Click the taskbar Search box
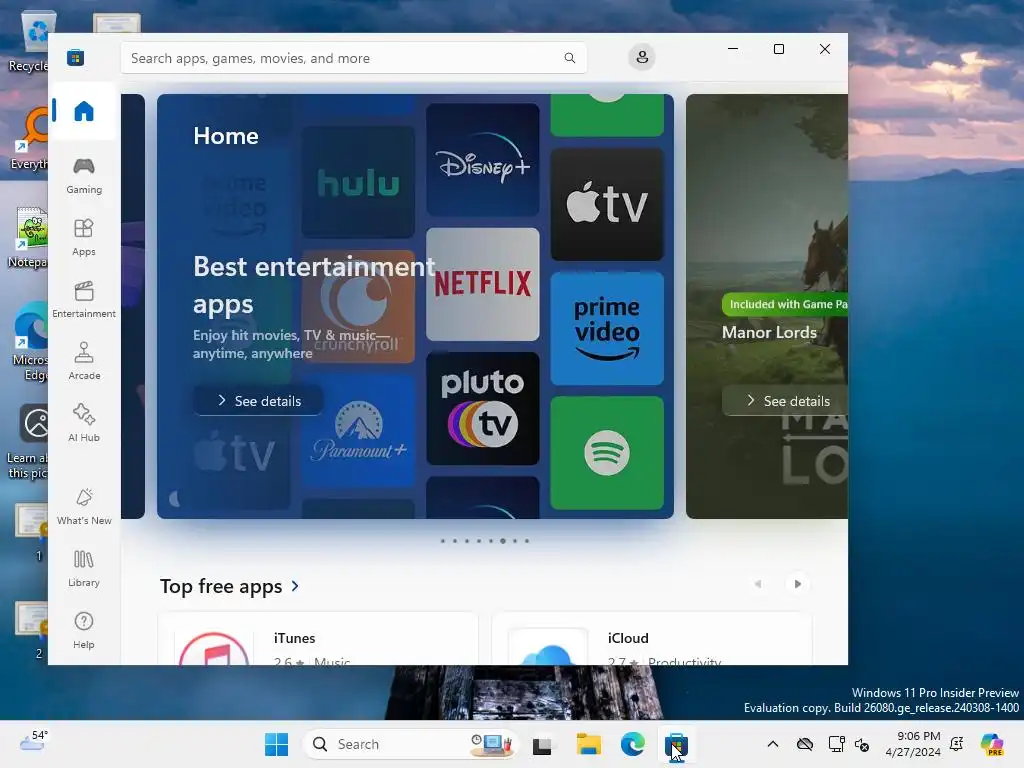The height and width of the screenshot is (768, 1024). [409, 744]
